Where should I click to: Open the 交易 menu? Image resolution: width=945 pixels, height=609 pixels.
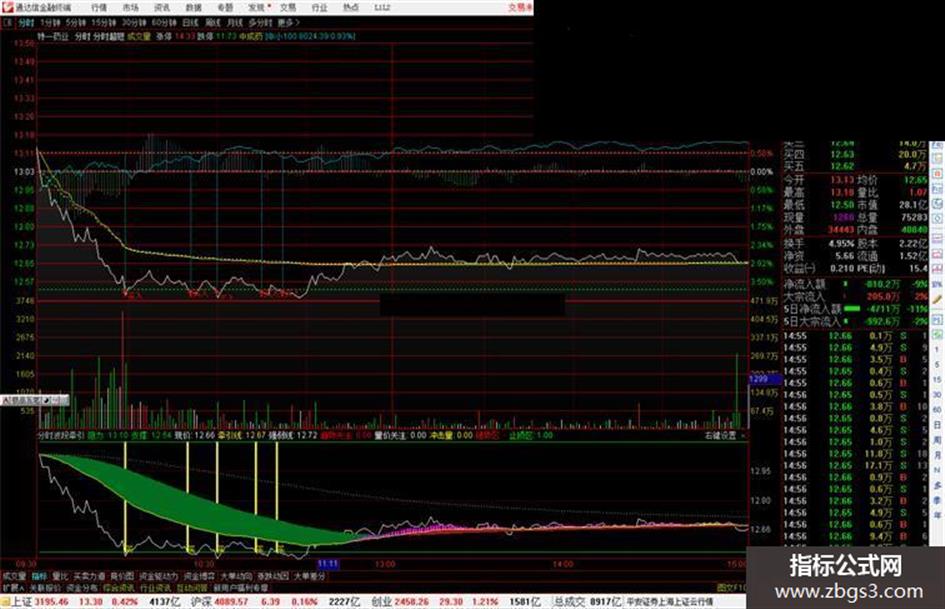tap(288, 7)
